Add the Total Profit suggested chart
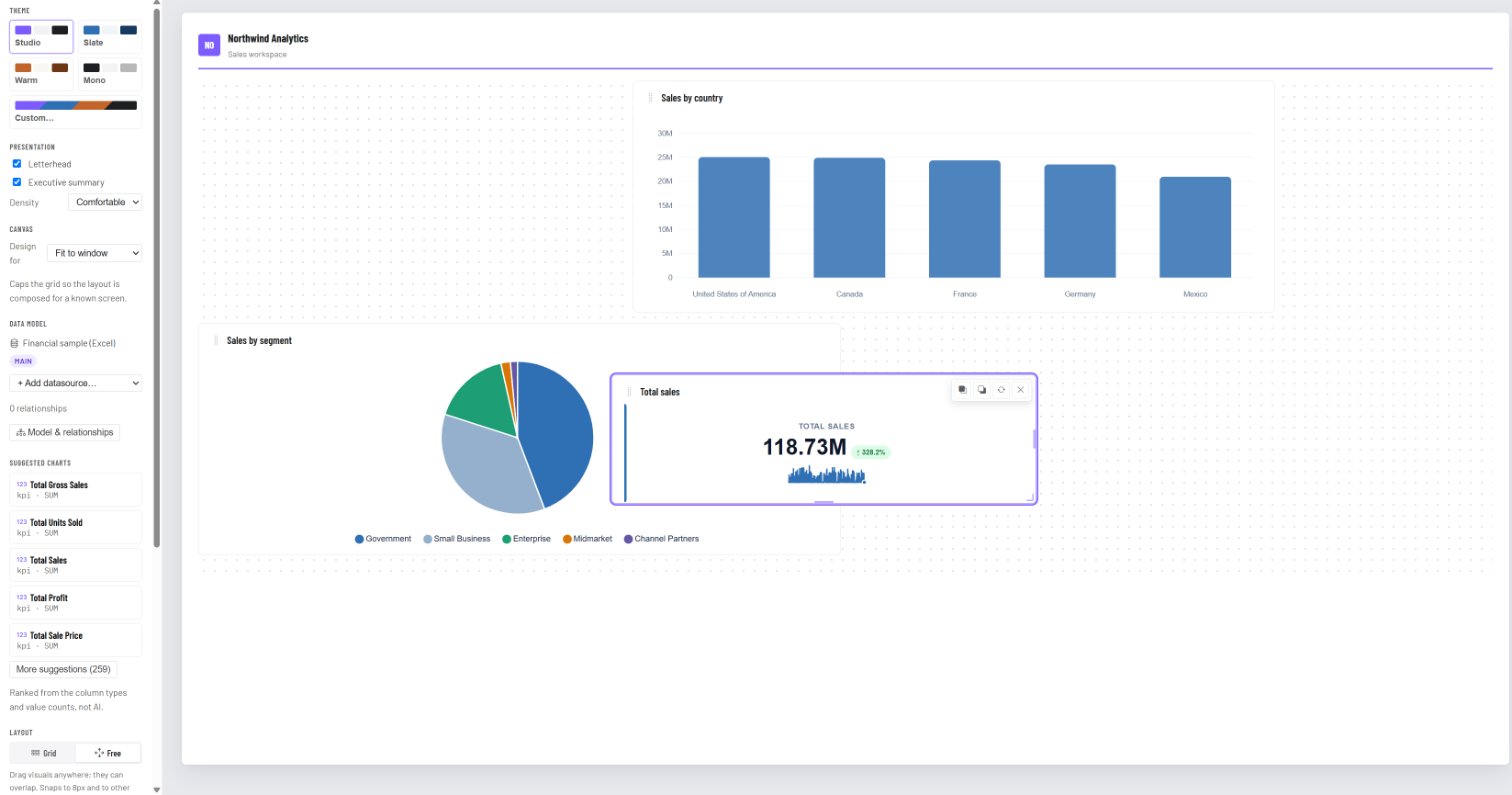This screenshot has height=795, width=1512. click(76, 602)
